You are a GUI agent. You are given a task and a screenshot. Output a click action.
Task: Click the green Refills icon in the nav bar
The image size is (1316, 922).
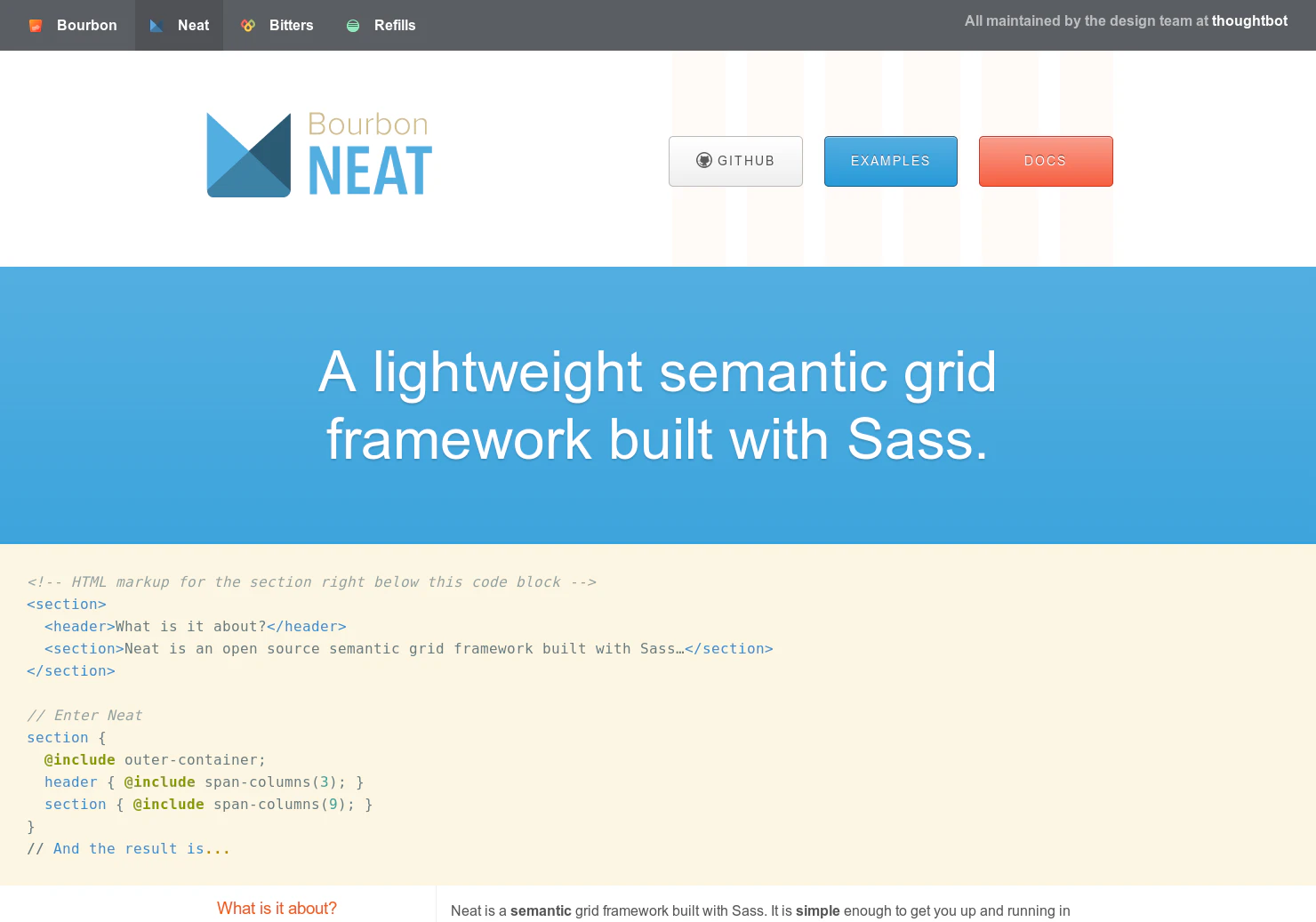coord(353,26)
